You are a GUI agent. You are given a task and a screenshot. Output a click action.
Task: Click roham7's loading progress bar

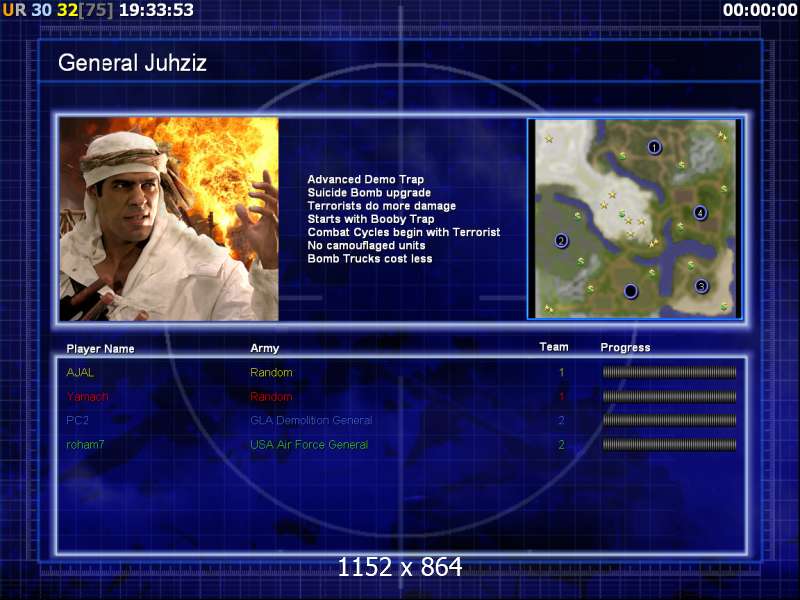tap(669, 444)
